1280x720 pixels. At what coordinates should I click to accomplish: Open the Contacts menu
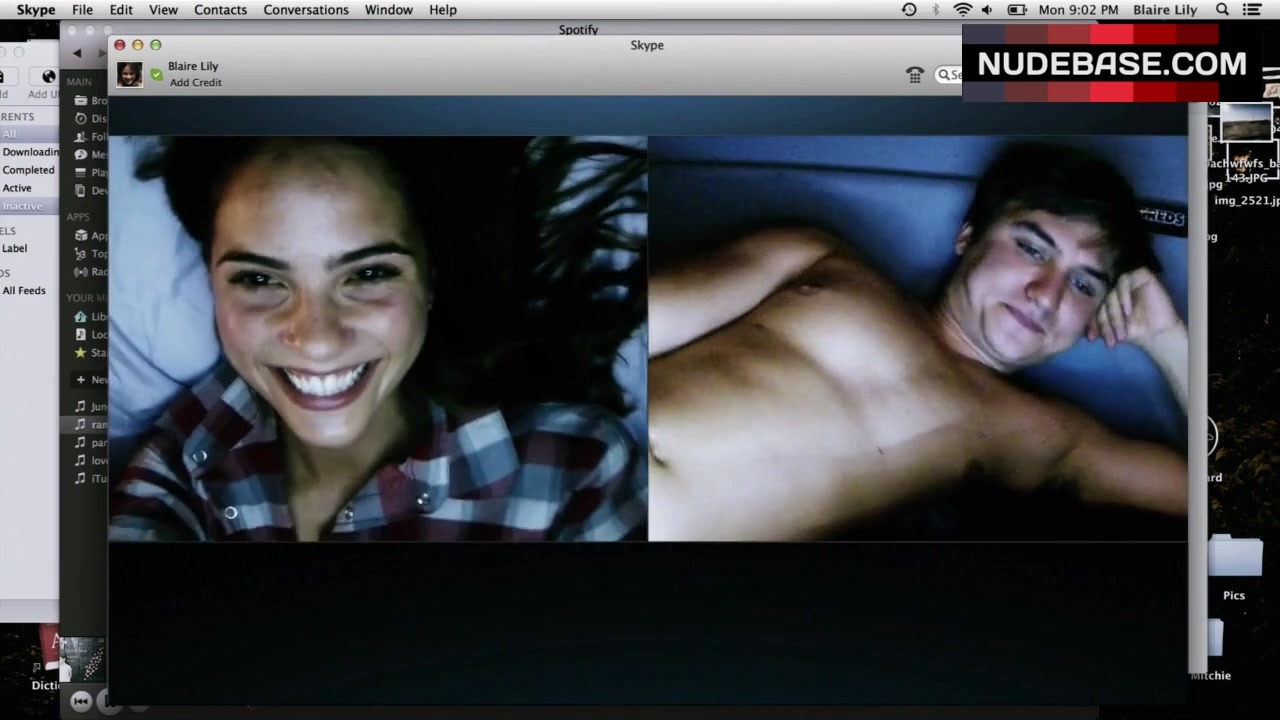220,10
